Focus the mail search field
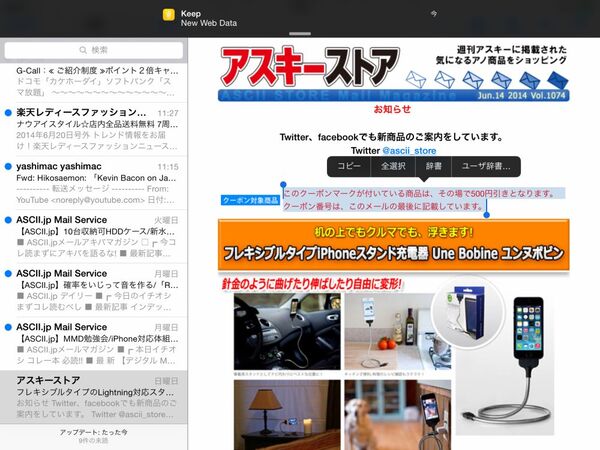Viewport: 600px width, 450px height. tap(94, 50)
